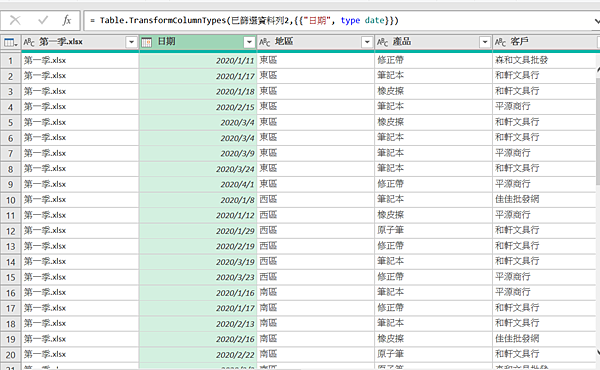This screenshot has height=370, width=600.
Task: Click date cell 2020/4/1
Action: 198,184
